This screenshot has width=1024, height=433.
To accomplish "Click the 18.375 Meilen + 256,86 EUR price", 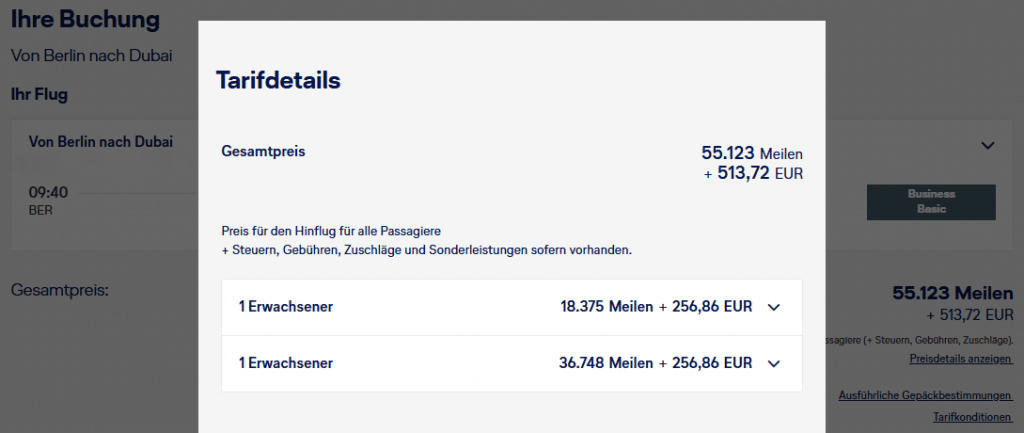I will pos(656,307).
